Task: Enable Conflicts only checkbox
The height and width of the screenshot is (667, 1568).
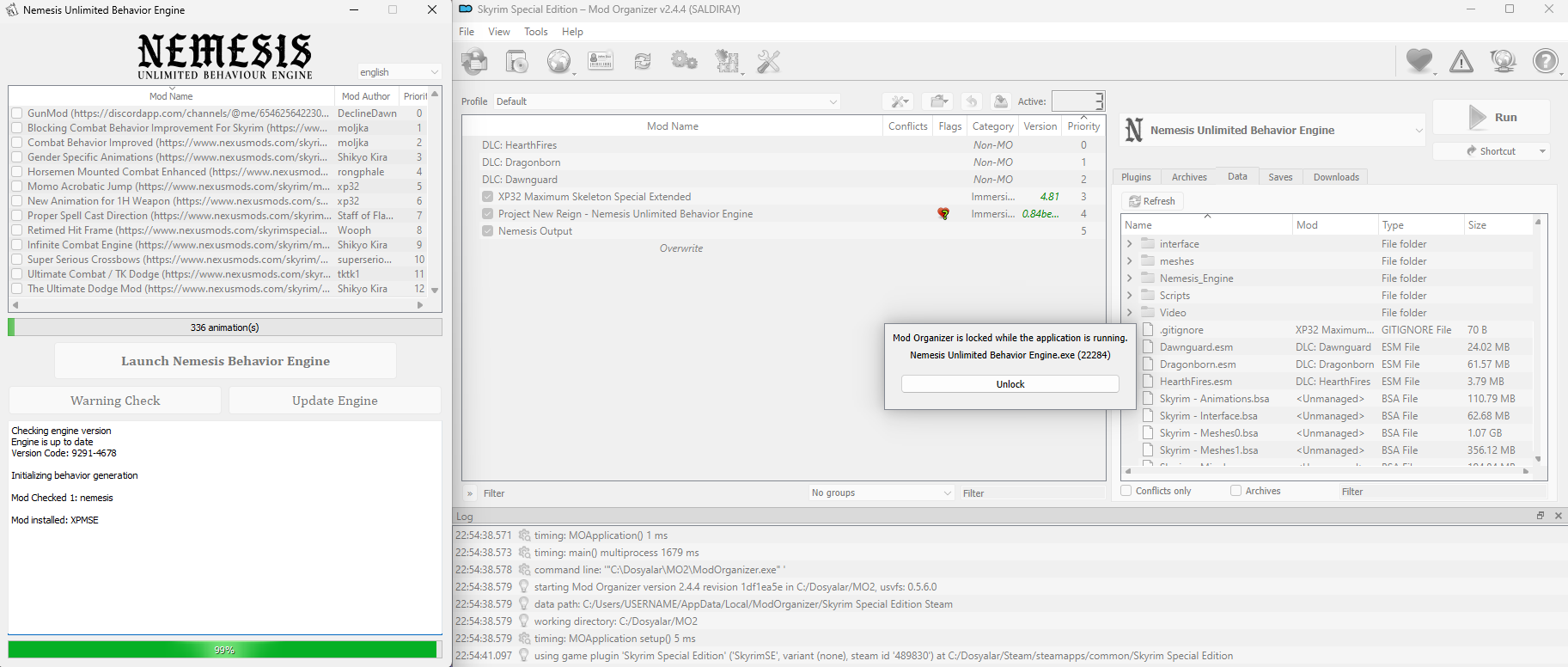Action: (1126, 491)
